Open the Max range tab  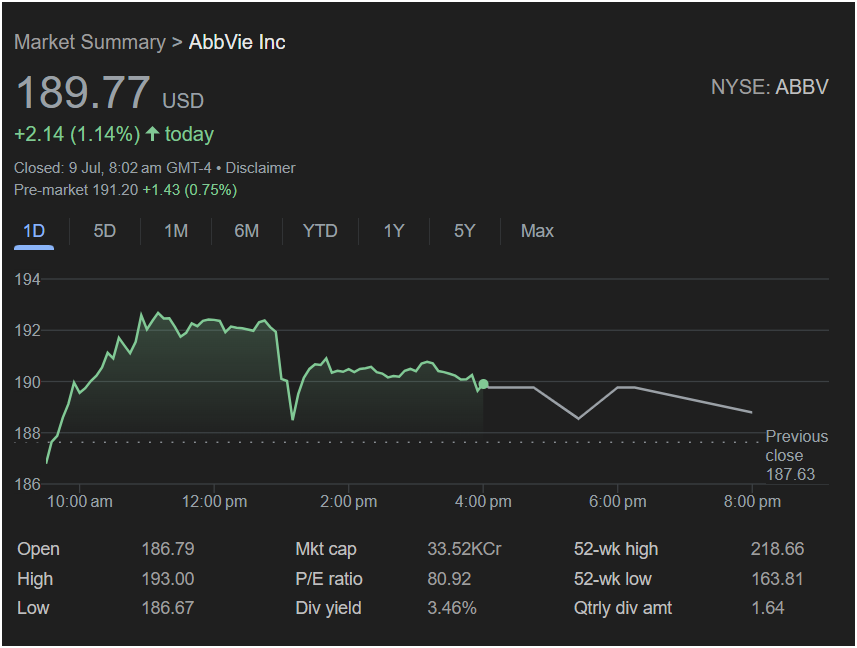pos(537,231)
